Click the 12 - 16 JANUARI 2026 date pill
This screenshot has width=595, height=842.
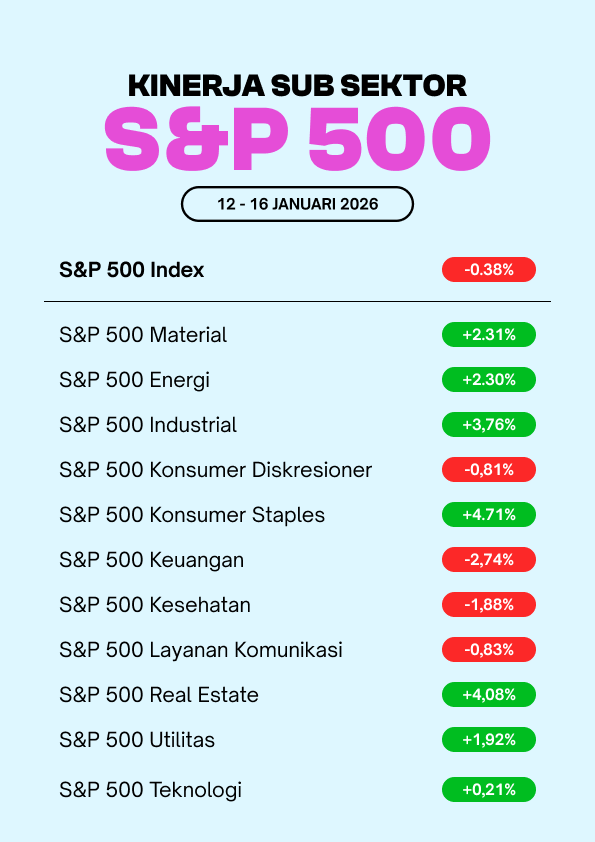pos(297,204)
